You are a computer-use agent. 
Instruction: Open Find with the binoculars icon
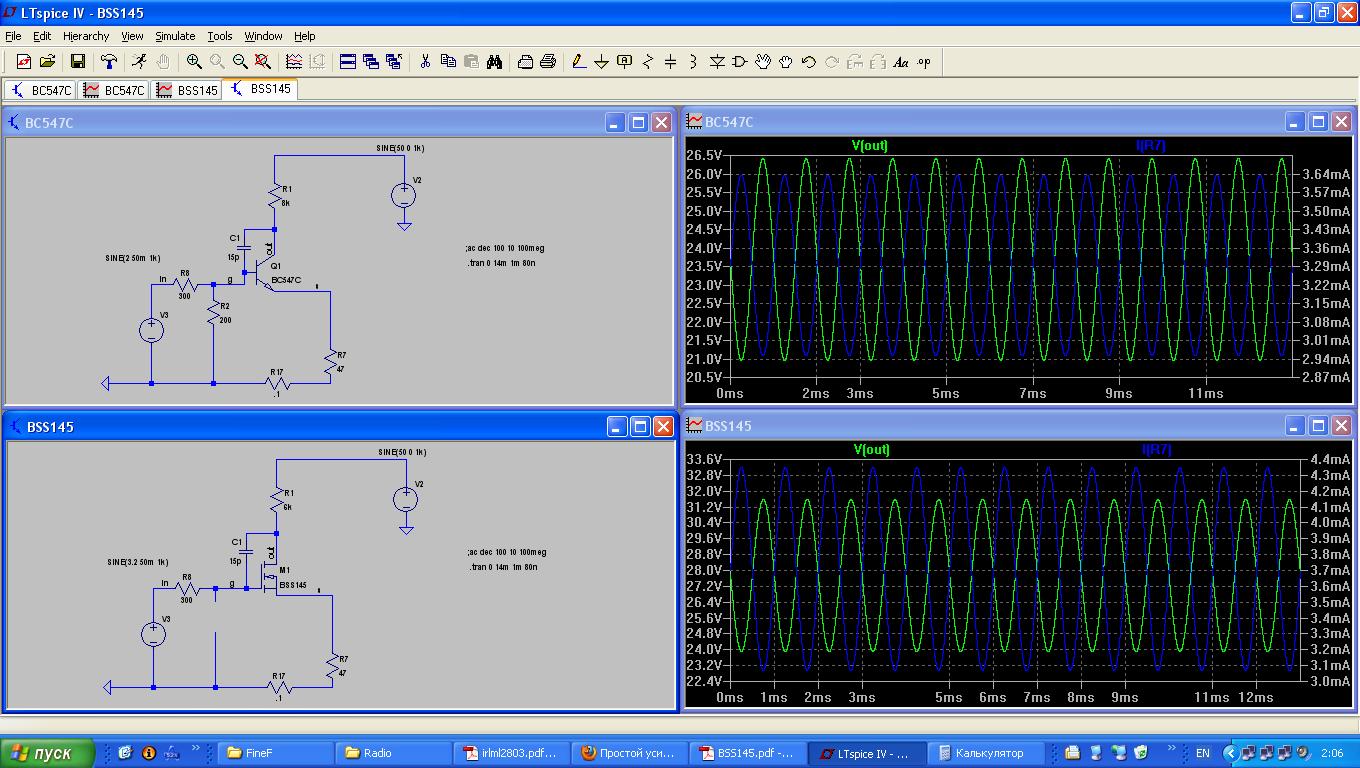click(494, 62)
